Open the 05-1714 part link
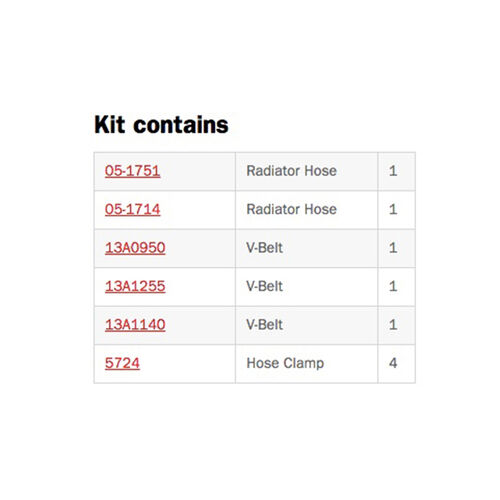Viewport: 500px width, 500px height. coord(132,209)
